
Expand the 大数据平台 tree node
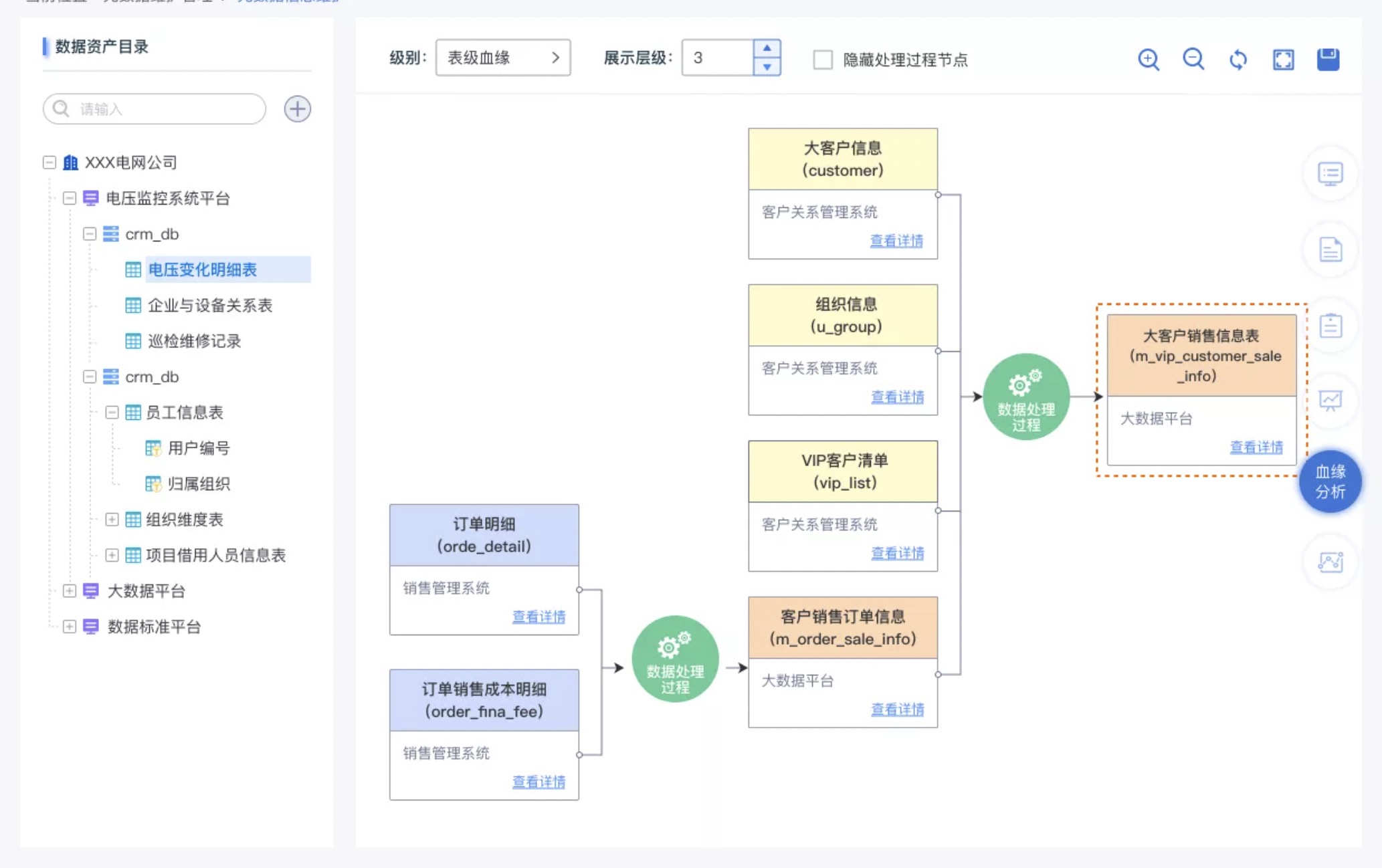pos(69,590)
